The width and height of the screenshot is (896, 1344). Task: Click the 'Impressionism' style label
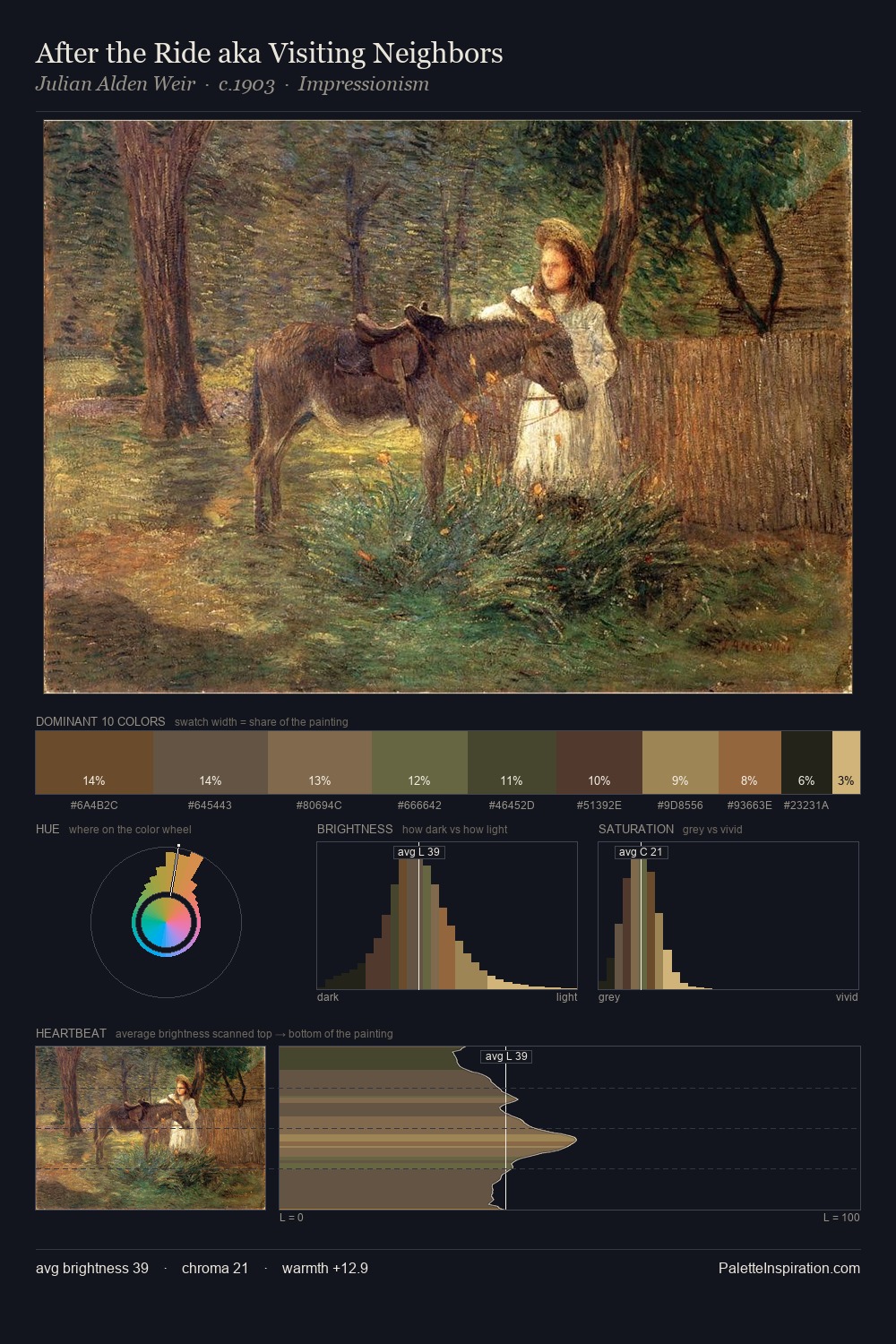pyautogui.click(x=364, y=84)
